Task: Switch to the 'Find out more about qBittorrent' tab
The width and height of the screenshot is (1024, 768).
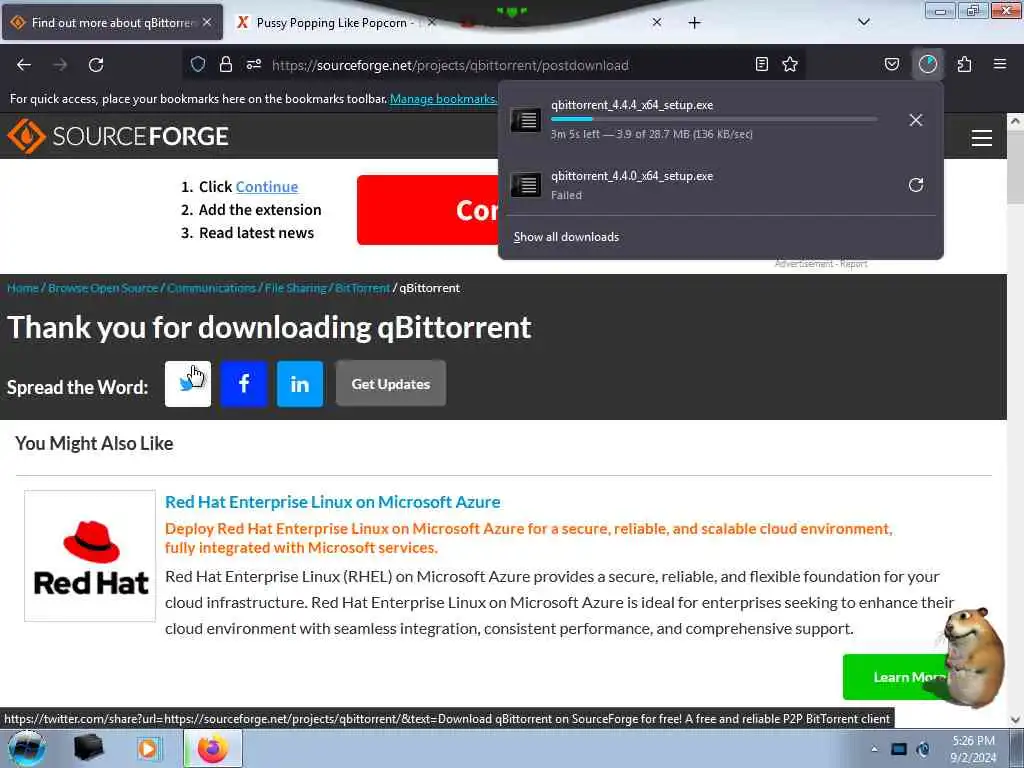Action: (x=112, y=22)
